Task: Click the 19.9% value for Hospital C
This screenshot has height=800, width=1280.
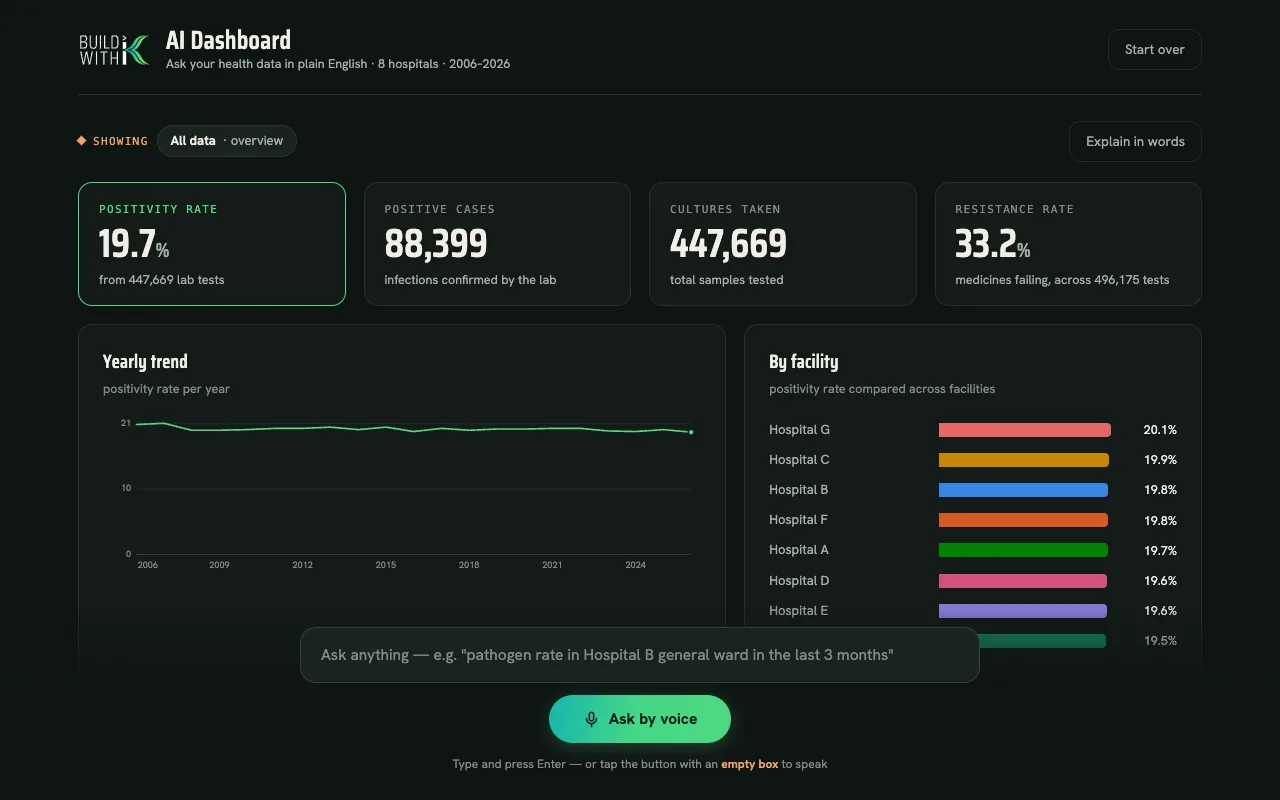Action: coord(1160,460)
